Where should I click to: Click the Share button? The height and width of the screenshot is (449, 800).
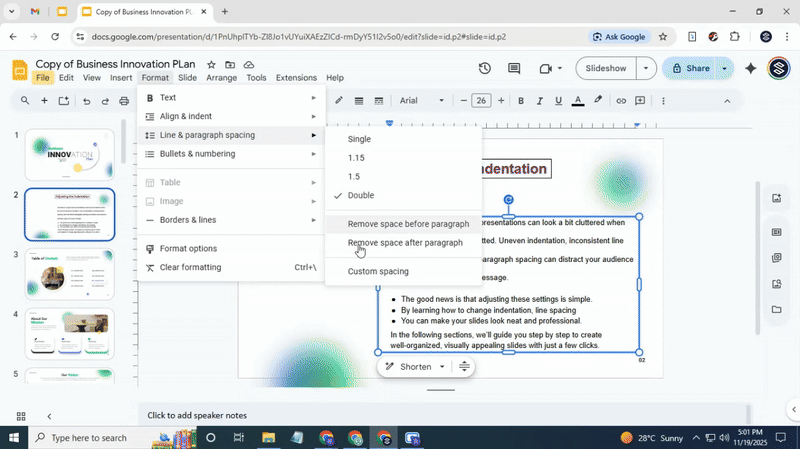(x=689, y=68)
